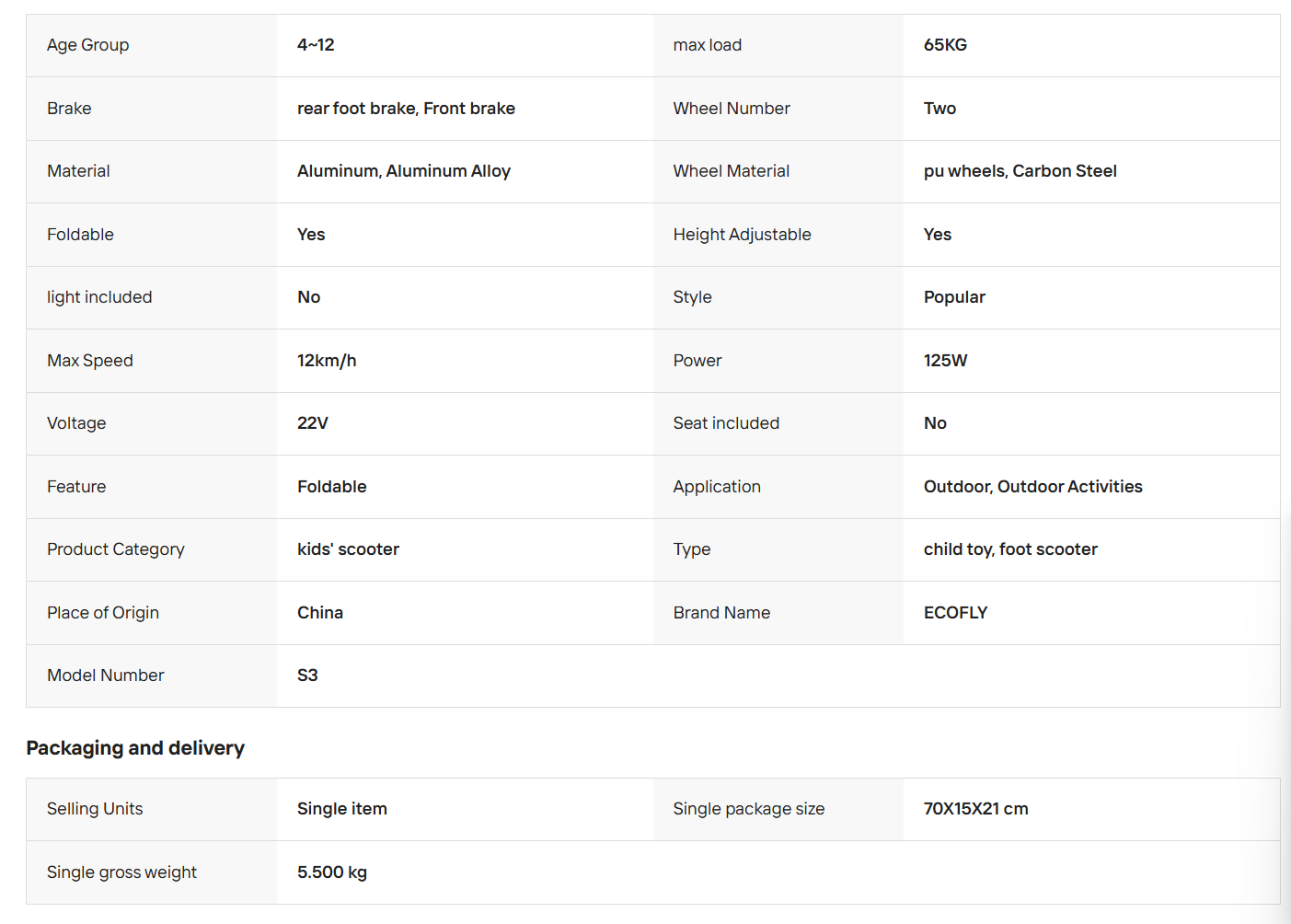
Task: Select the Seat included label
Action: coord(726,423)
